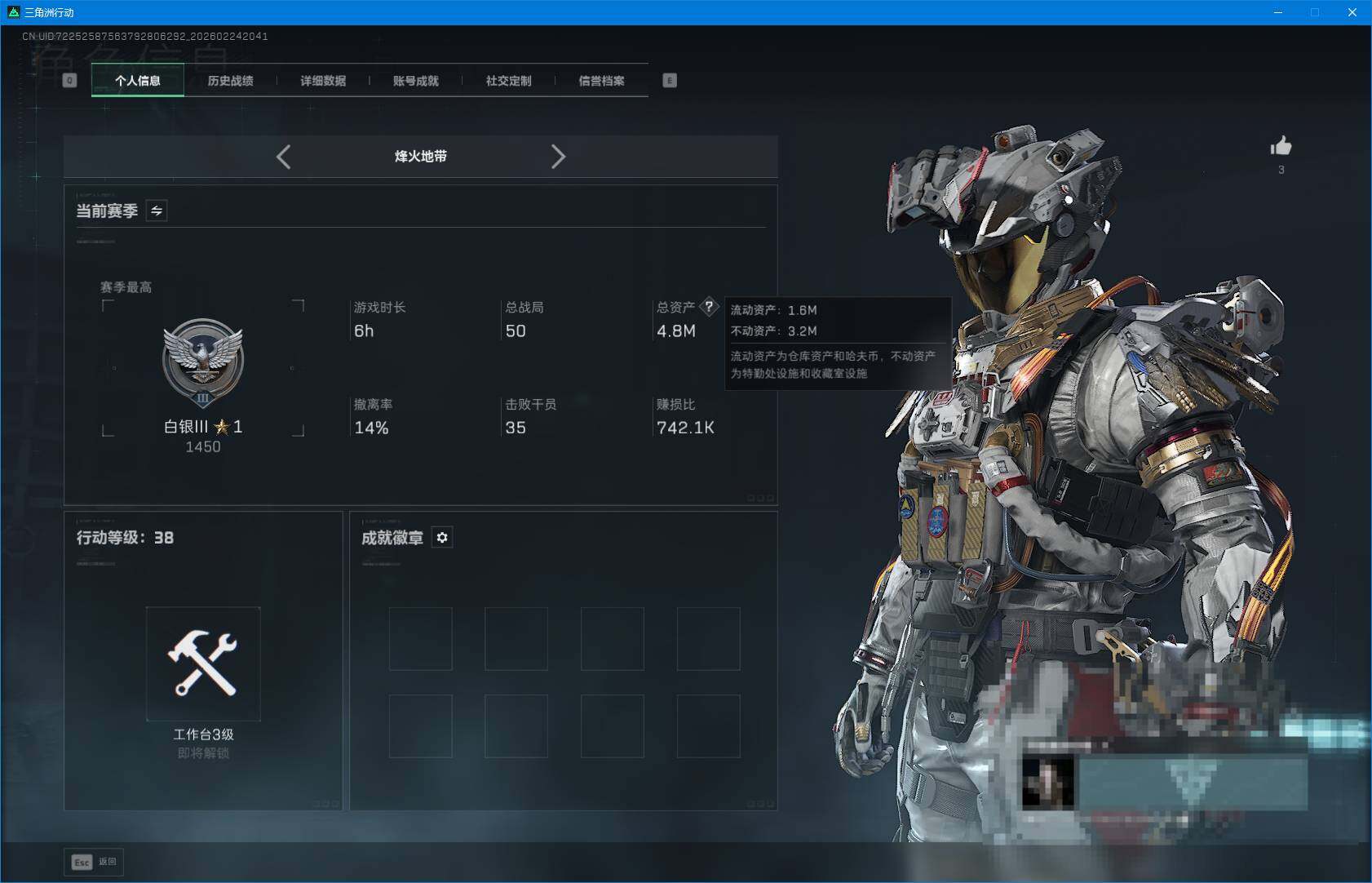Click the CN UID text at top
The height and width of the screenshot is (883, 1372).
[x=145, y=36]
